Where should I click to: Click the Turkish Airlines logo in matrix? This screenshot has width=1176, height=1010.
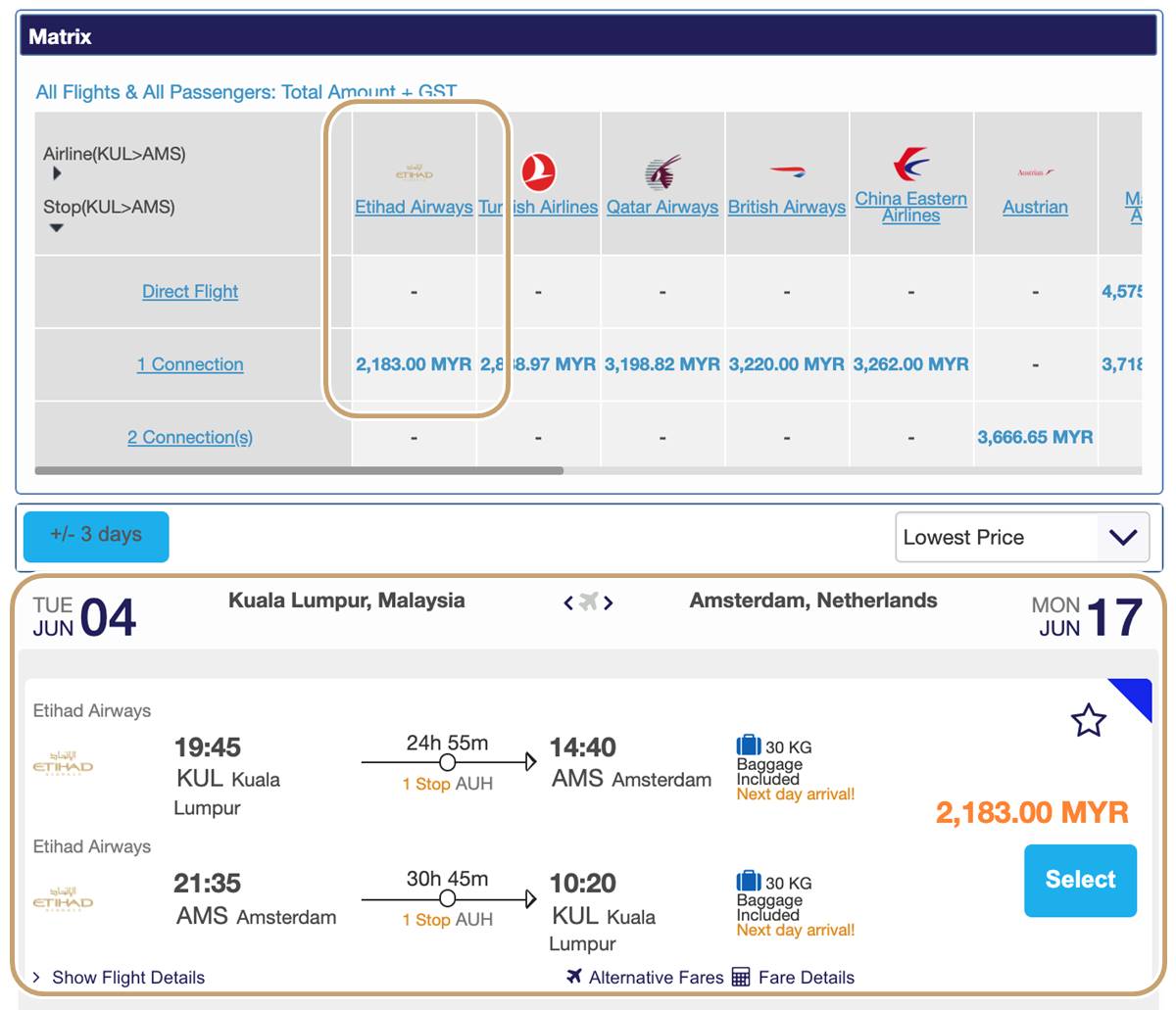point(538,172)
